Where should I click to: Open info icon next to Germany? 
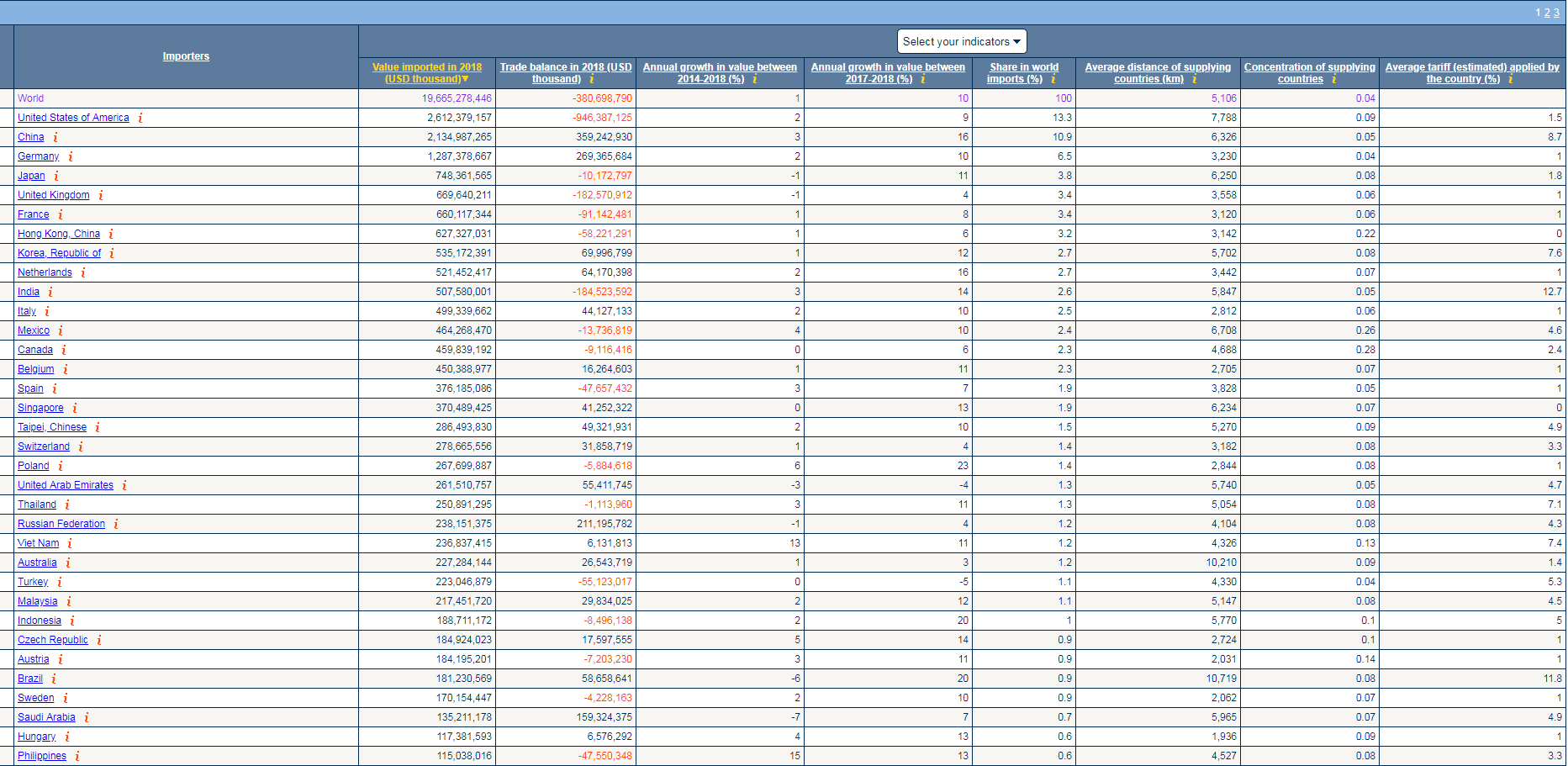point(71,156)
